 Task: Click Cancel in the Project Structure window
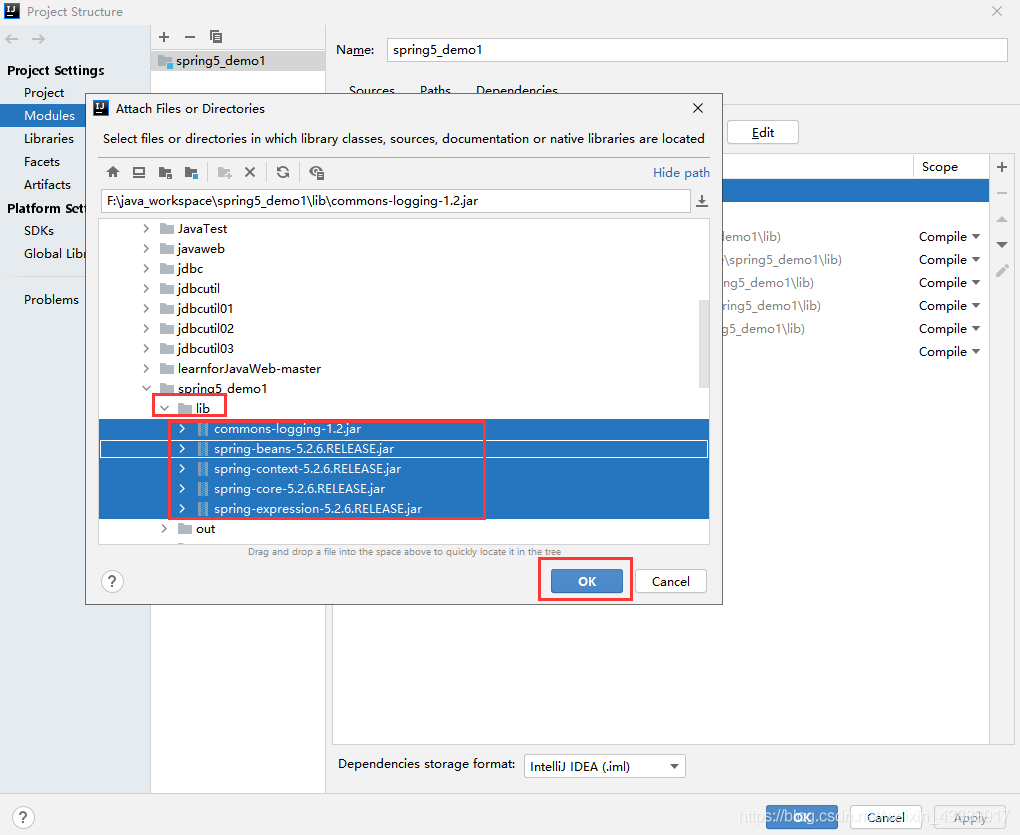(885, 817)
